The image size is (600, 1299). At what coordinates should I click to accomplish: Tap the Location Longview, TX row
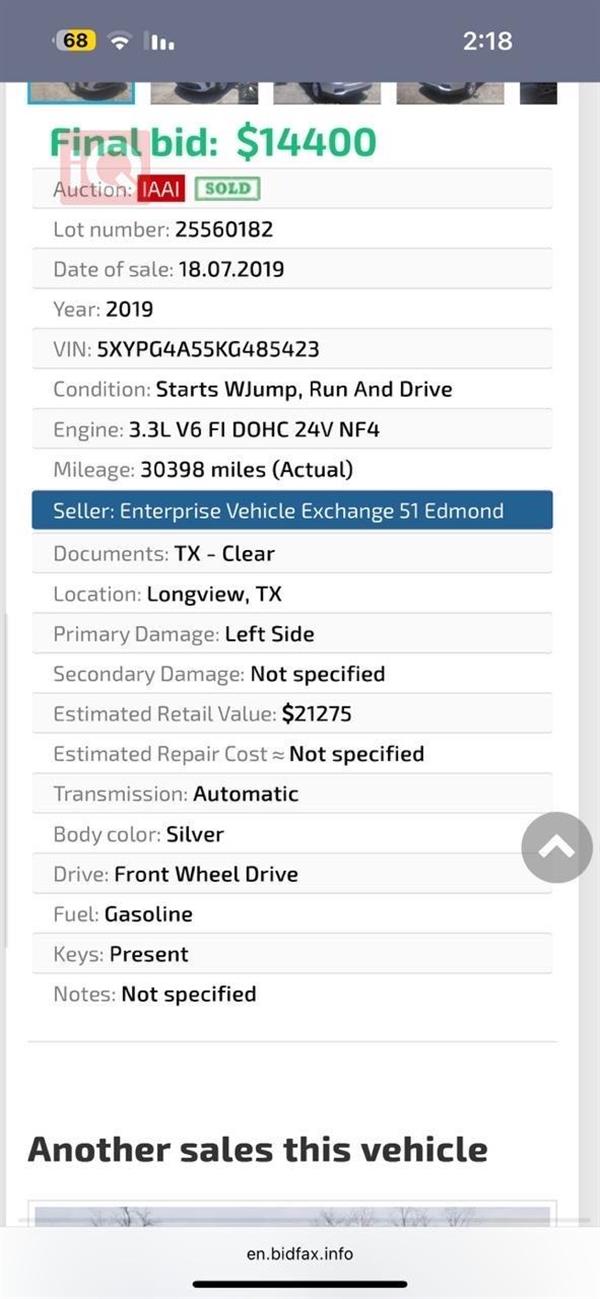coord(292,594)
